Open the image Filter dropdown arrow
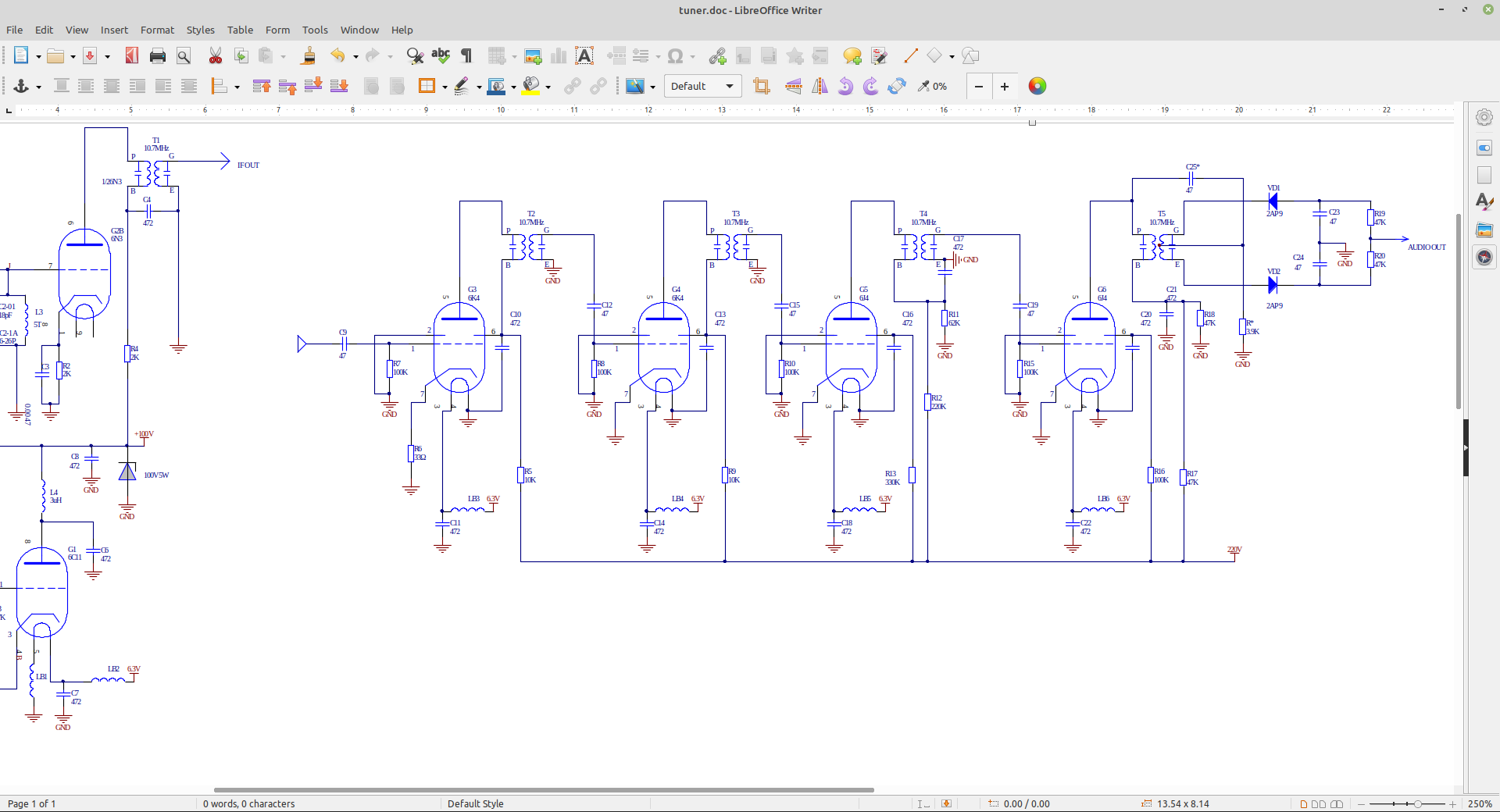The width and height of the screenshot is (1500, 812). [x=652, y=87]
